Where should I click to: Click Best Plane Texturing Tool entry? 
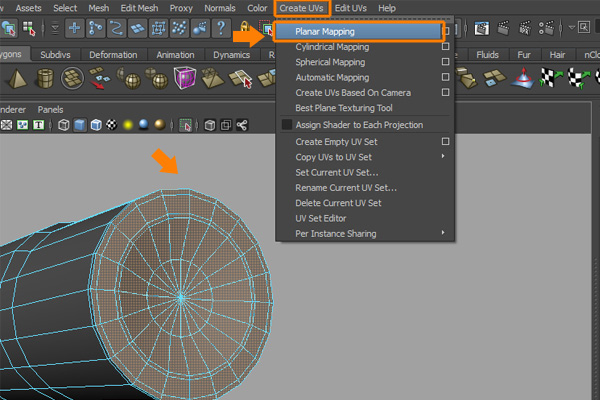coord(344,108)
